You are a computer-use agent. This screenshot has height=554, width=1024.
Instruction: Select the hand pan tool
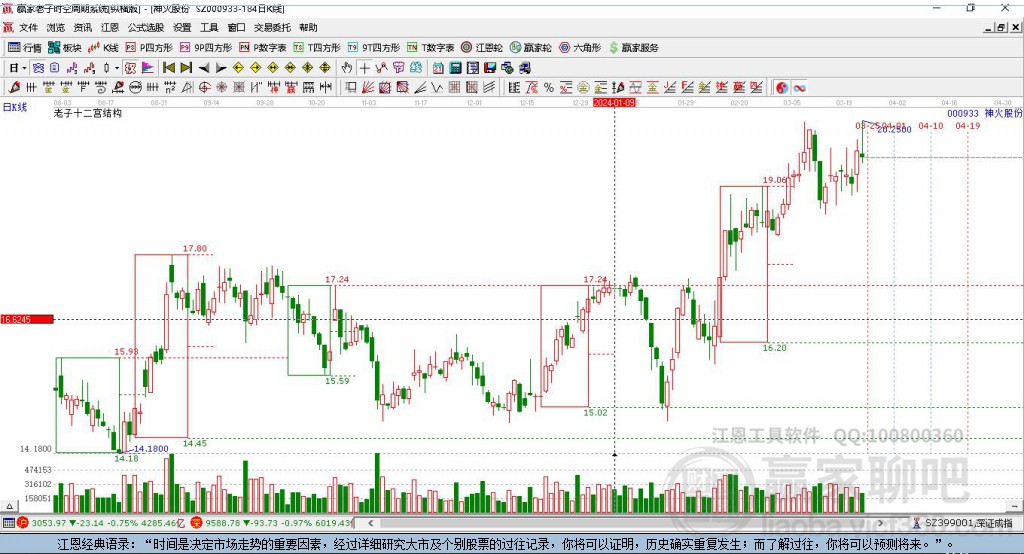(347, 68)
